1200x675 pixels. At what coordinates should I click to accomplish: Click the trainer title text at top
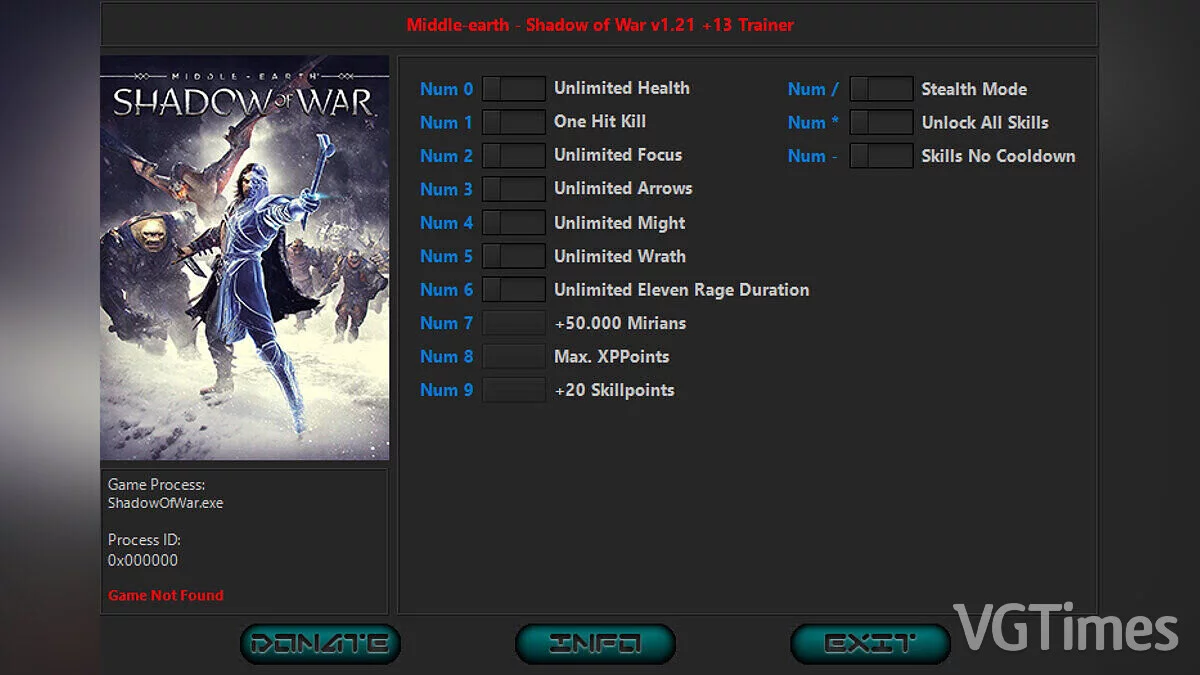pyautogui.click(x=600, y=25)
